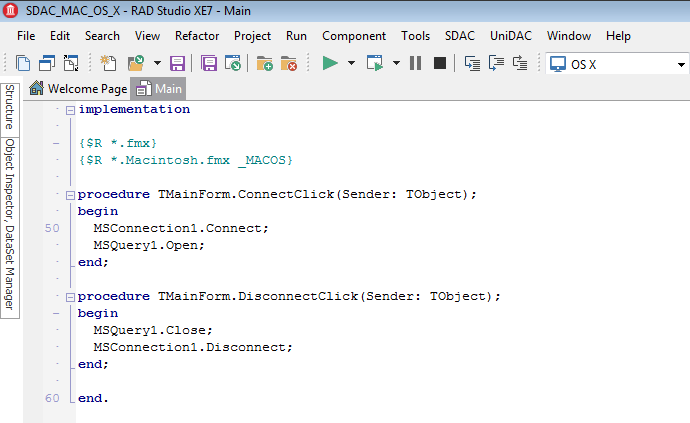The height and width of the screenshot is (423, 690).
Task: Click the Open folder icon
Action: coord(136,63)
